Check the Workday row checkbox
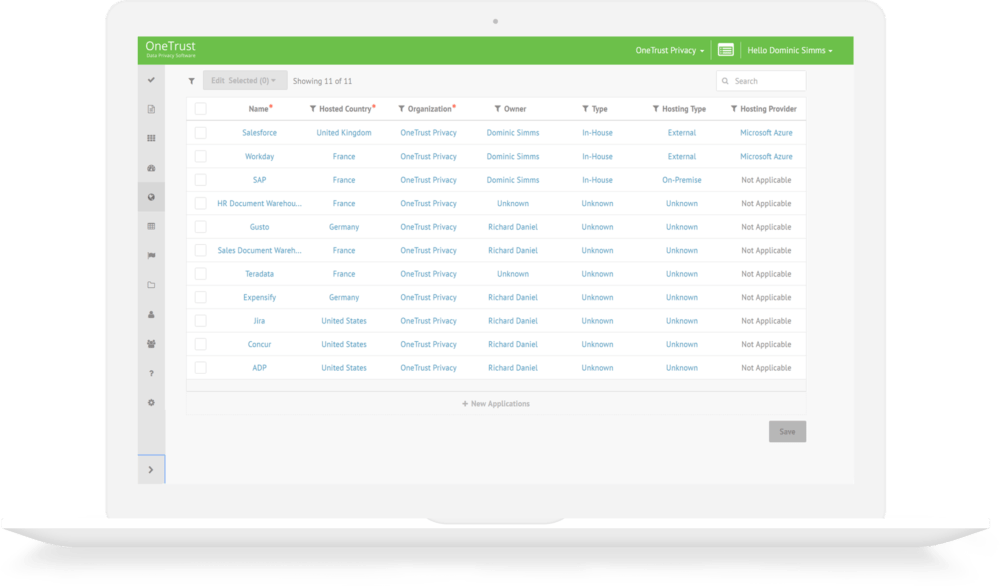This screenshot has height=586, width=1000. pos(200,156)
